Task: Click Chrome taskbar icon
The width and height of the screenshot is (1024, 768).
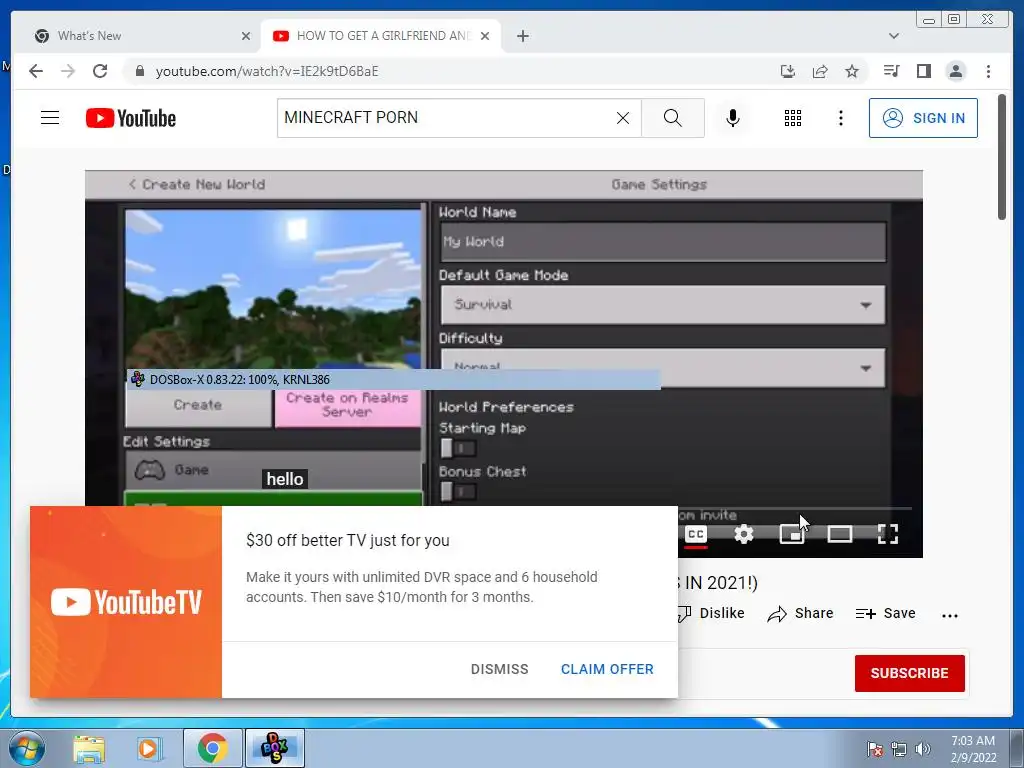Action: pyautogui.click(x=212, y=748)
